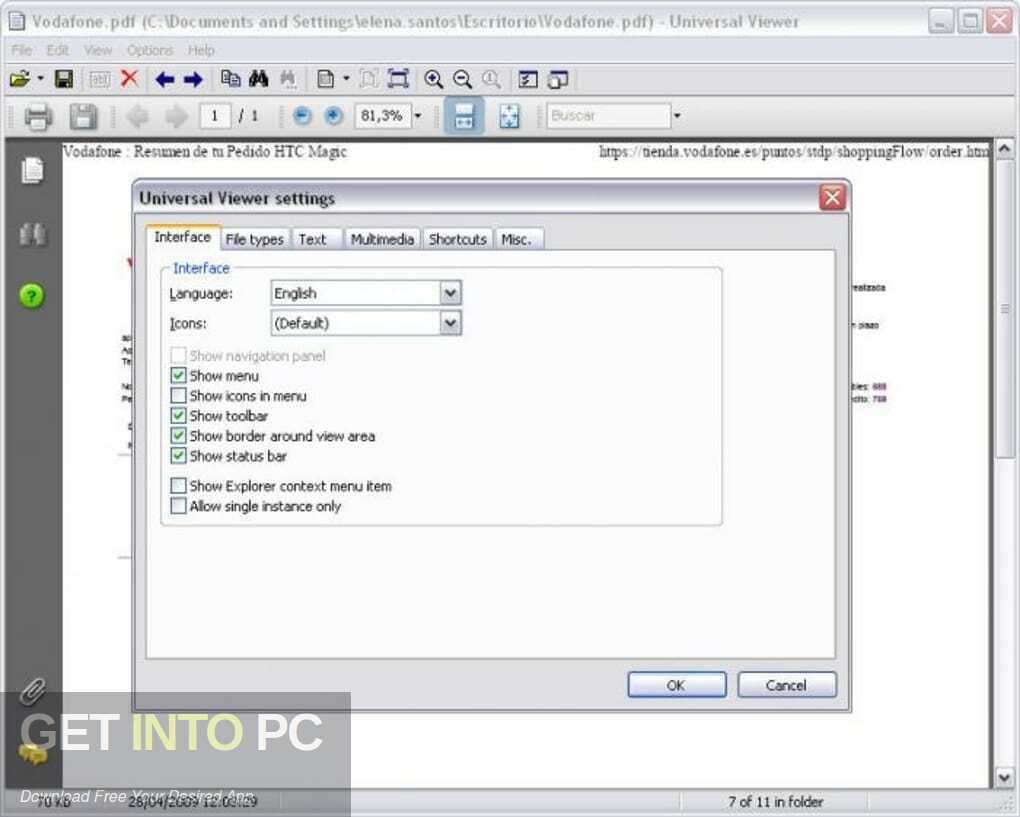Open the File menu
This screenshot has width=1020, height=817.
click(x=21, y=50)
